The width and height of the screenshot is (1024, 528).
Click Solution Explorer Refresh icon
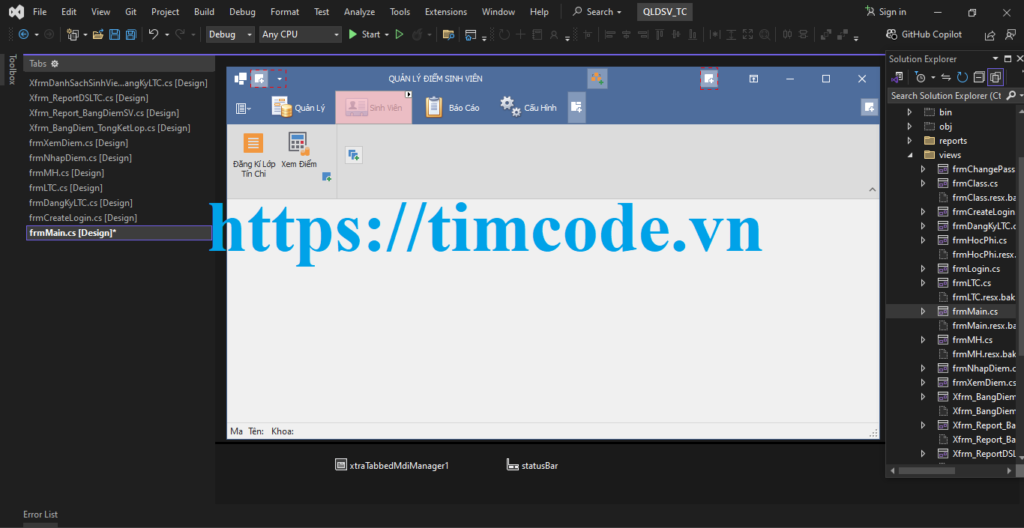click(x=962, y=77)
